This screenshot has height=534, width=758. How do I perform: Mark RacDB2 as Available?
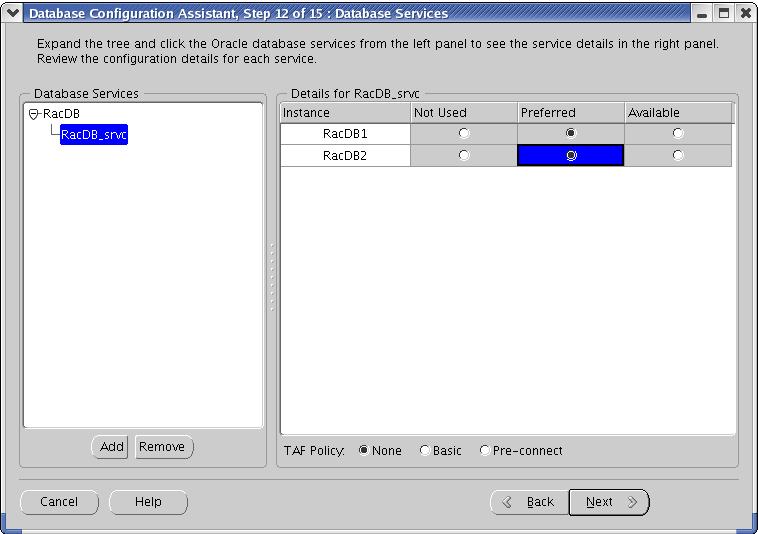click(678, 155)
